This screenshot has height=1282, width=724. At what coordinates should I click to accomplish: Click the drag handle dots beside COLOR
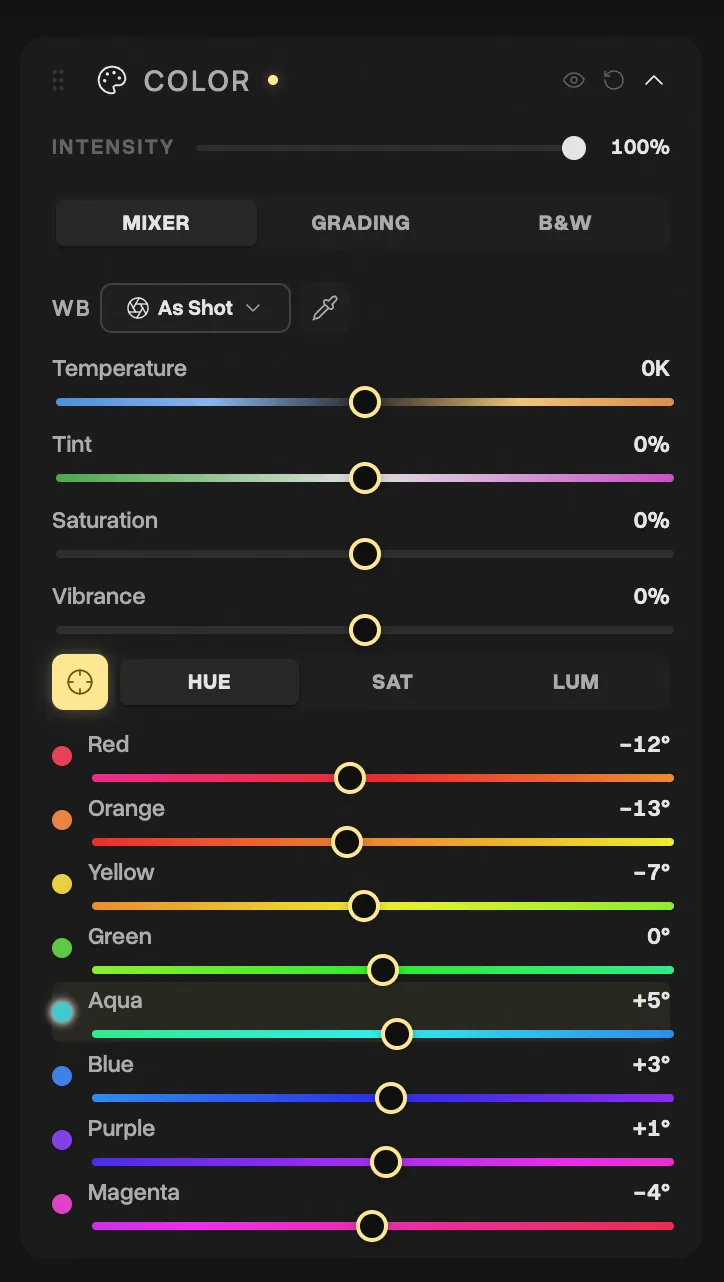57,80
